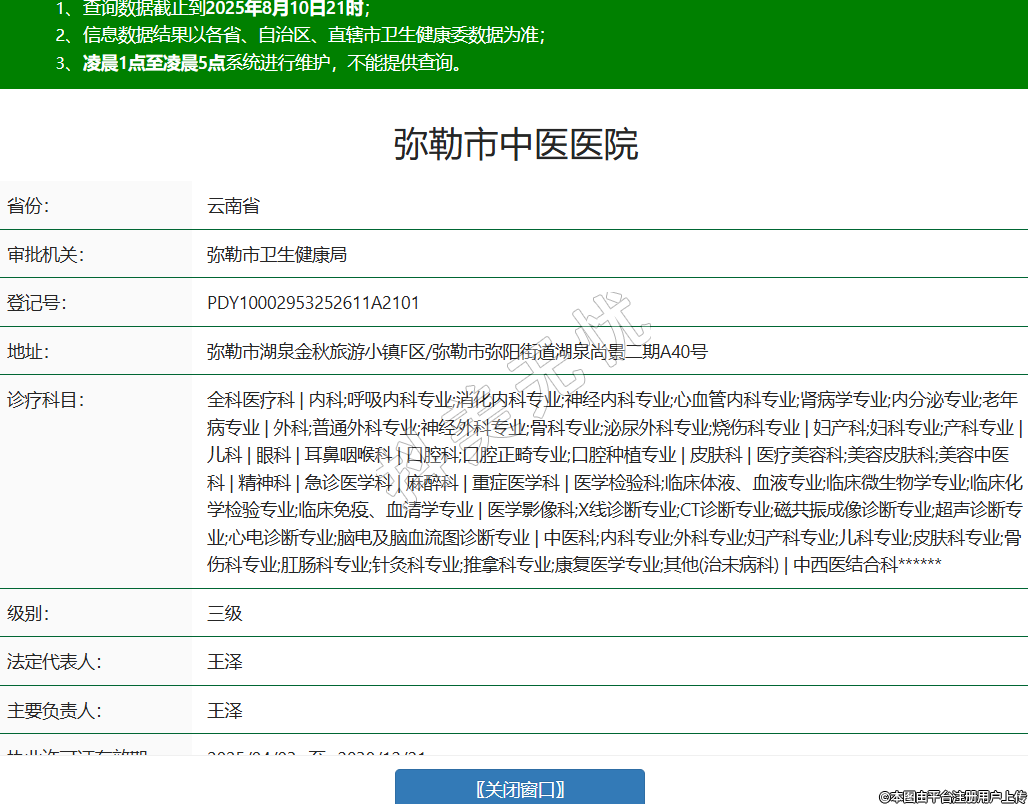This screenshot has height=804, width=1028.
Task: Select the 地址 row label
Action: click(28, 352)
